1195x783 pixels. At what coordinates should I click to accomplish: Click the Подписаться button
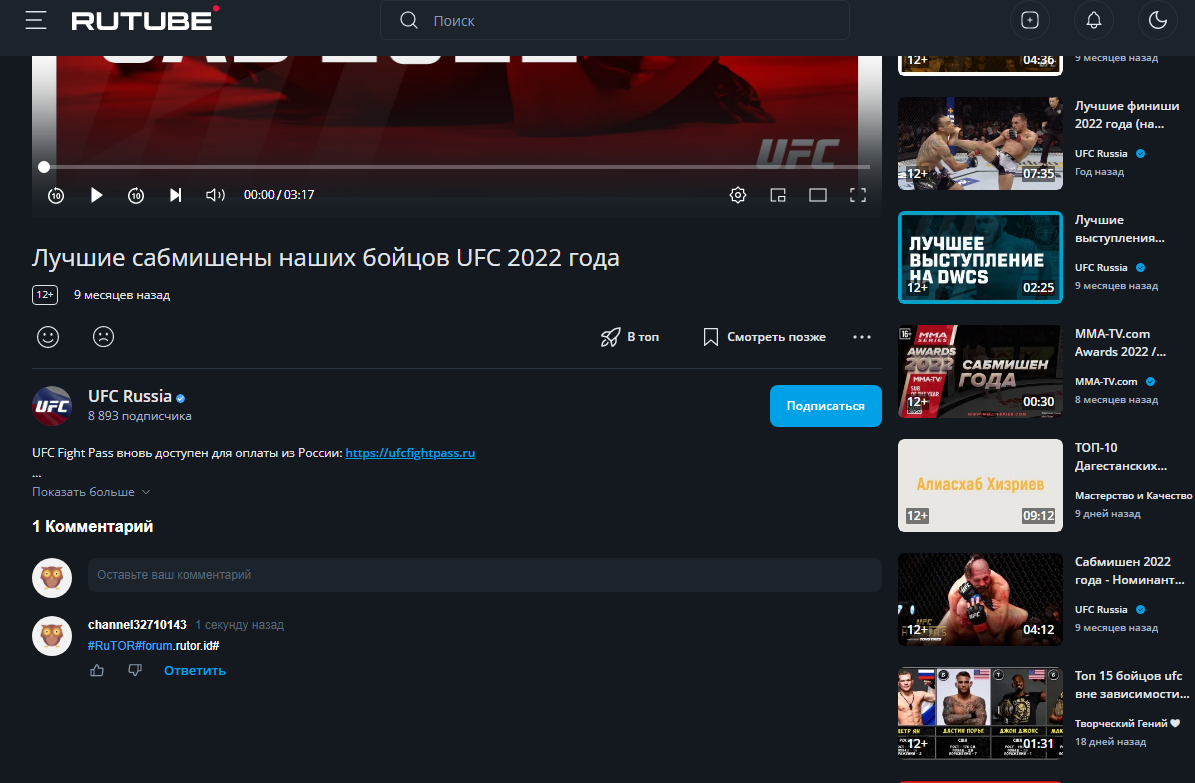point(825,406)
